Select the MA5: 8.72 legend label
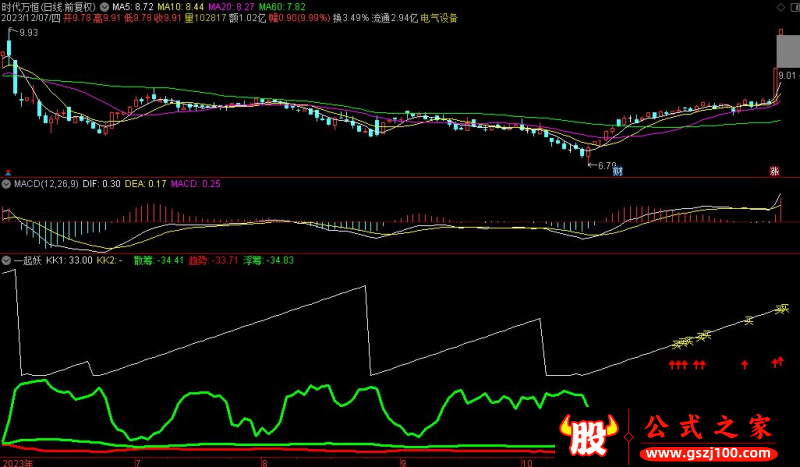 (x=133, y=6)
